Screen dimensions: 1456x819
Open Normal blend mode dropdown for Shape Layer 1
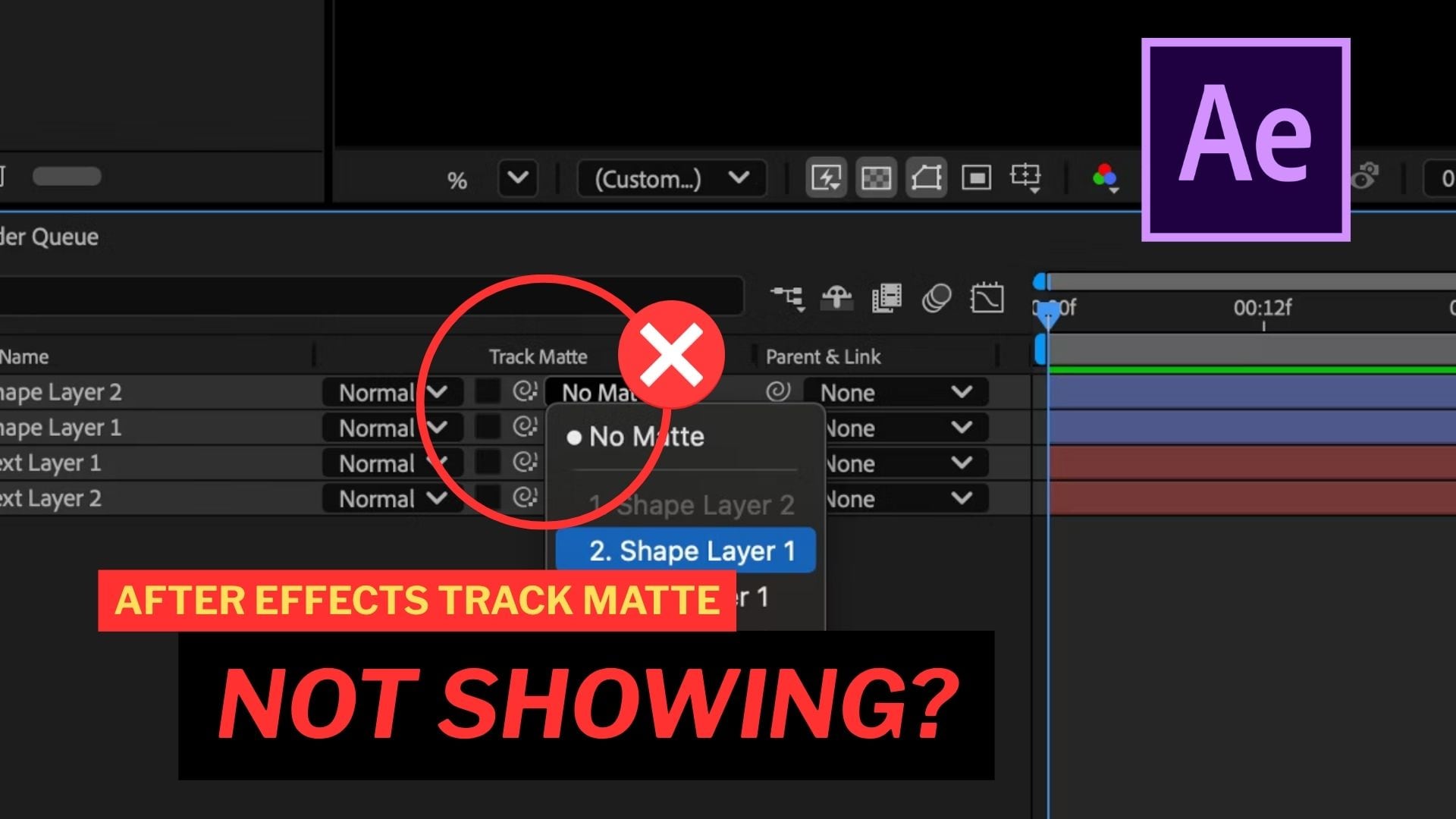click(393, 428)
